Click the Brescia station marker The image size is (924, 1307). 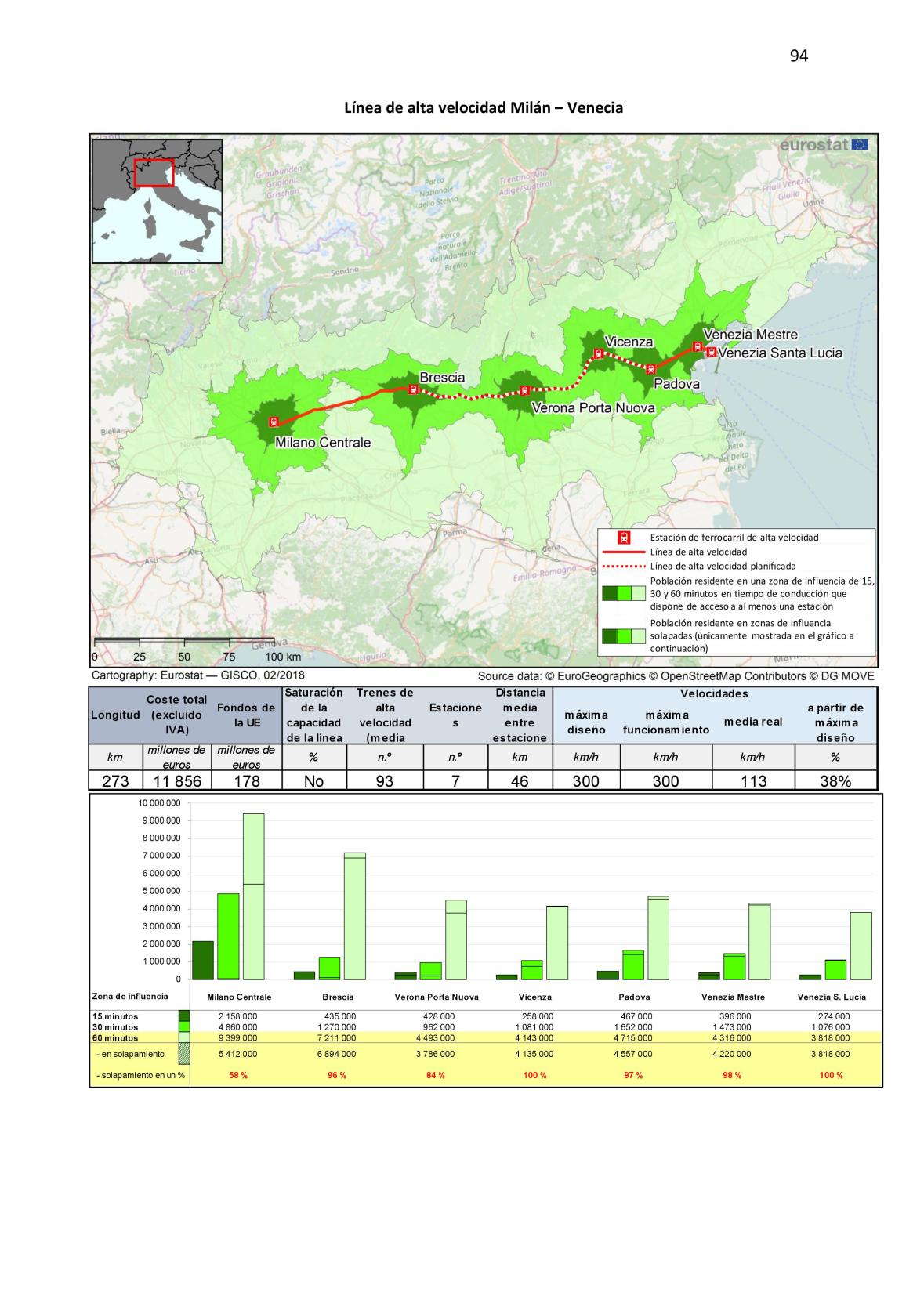412,389
